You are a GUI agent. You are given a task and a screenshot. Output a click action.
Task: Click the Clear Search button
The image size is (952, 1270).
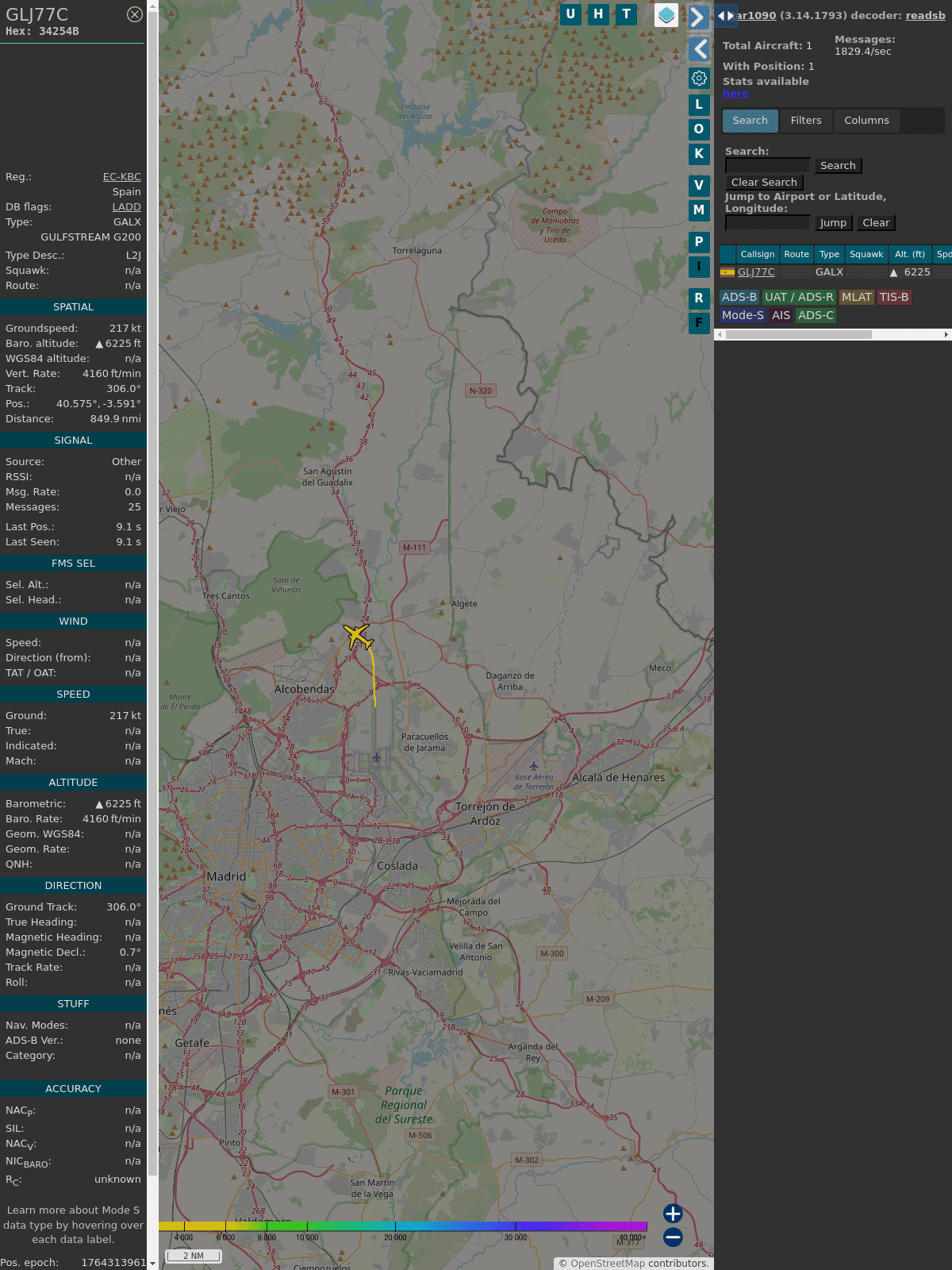click(764, 183)
